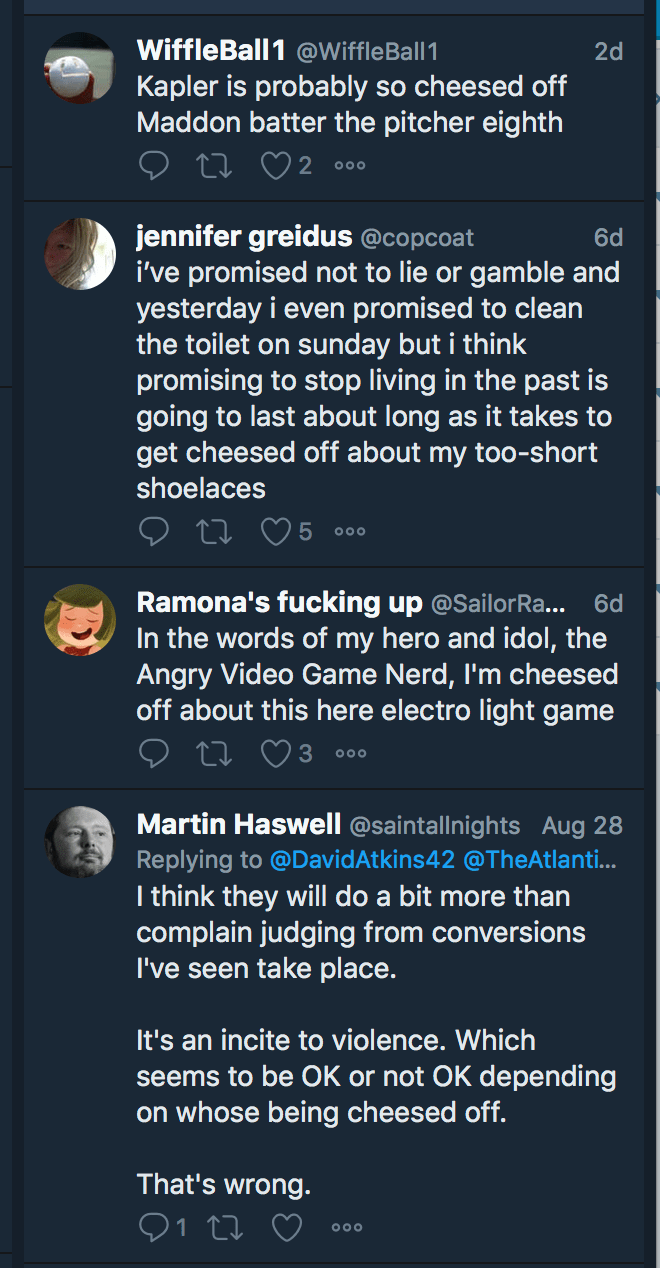Viewport: 660px width, 1268px height.
Task: Retweet Ramona's Angry Video Game Nerd tweet
Action: pyautogui.click(x=214, y=752)
